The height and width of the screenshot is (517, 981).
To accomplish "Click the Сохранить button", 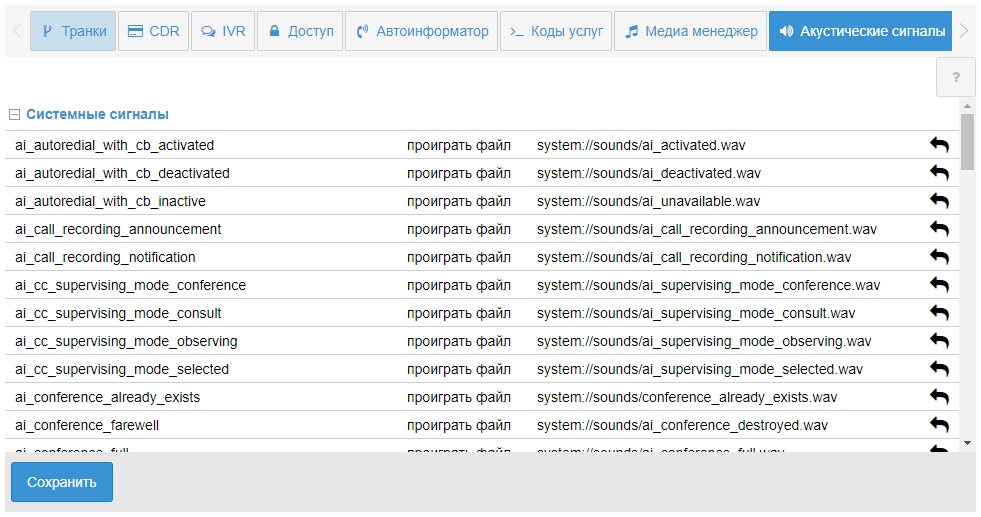I will point(62,482).
